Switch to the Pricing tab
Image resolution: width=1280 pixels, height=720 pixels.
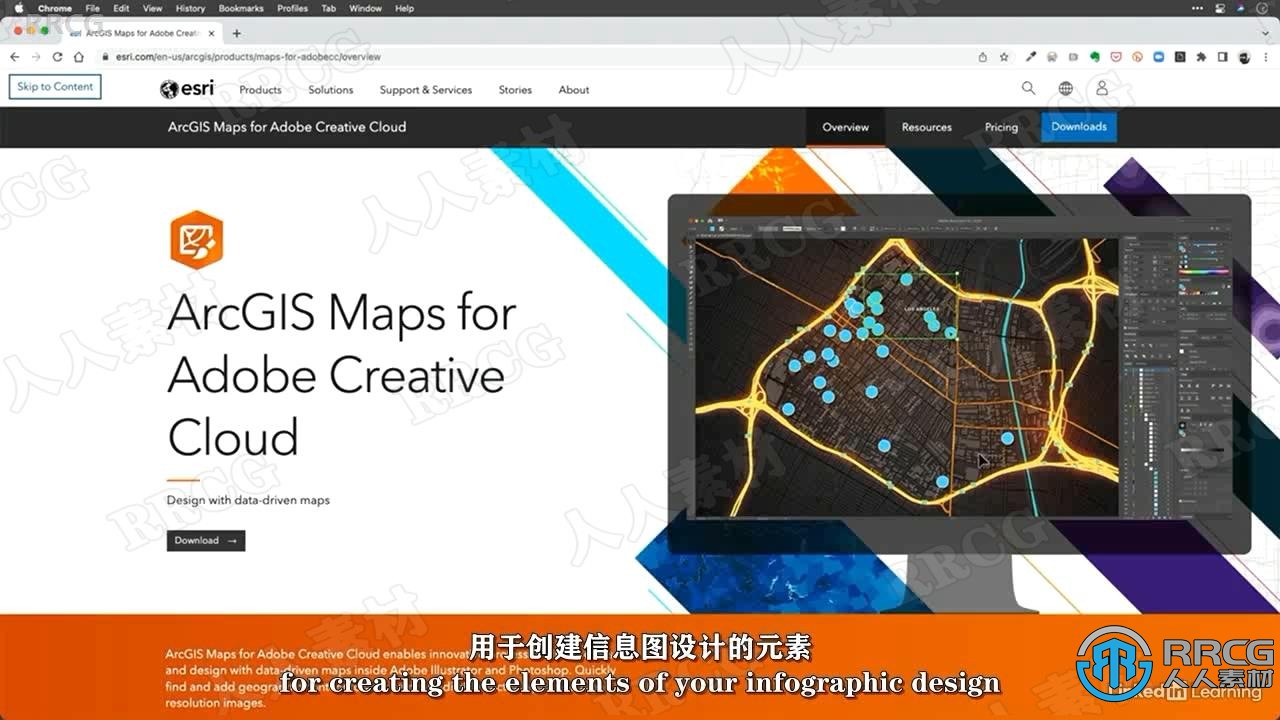(x=1001, y=127)
